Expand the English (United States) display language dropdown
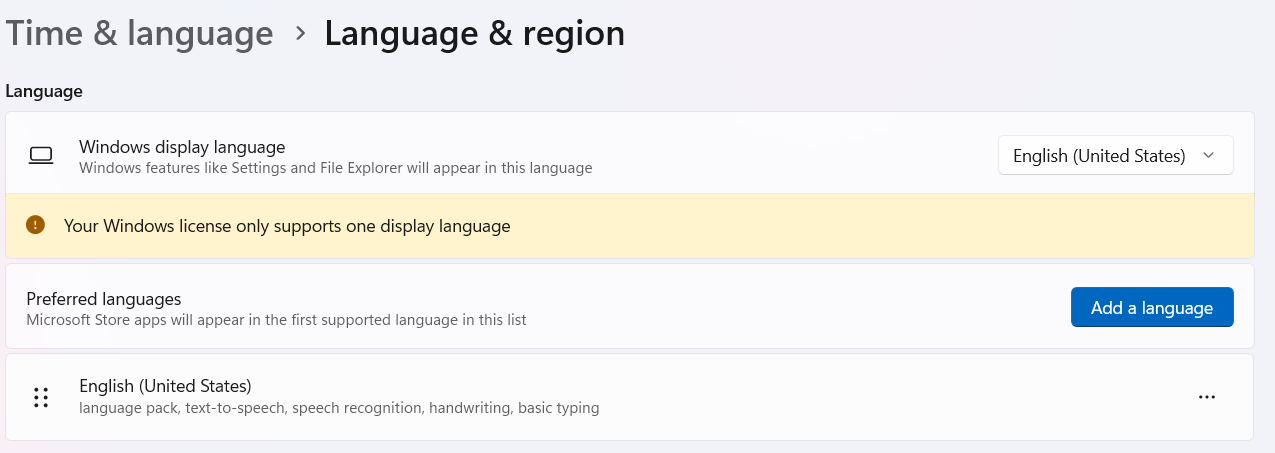This screenshot has width=1275, height=453. 1114,156
